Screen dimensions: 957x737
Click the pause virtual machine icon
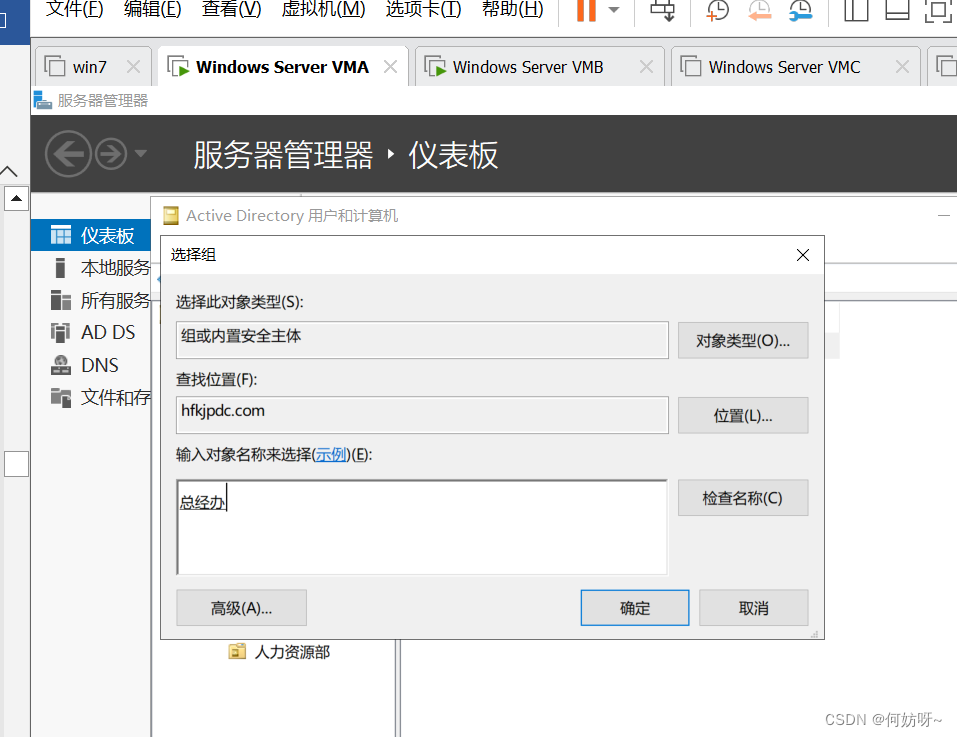(x=586, y=10)
